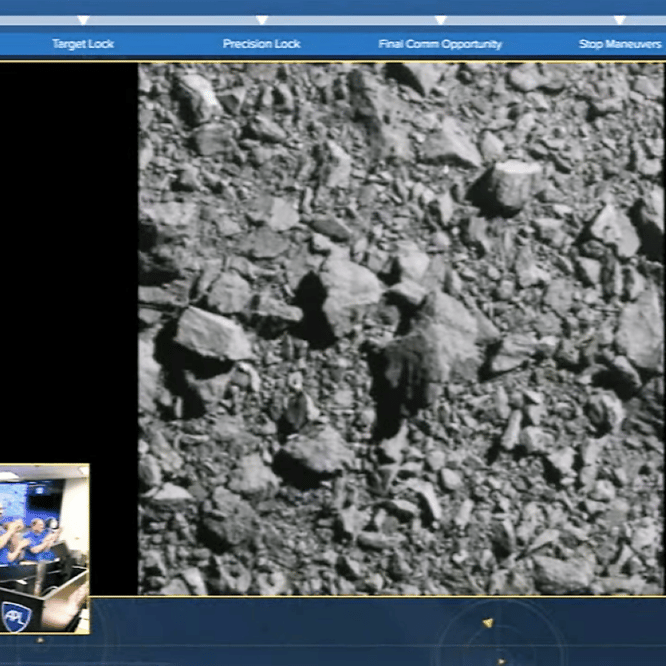Select the timeline marker above Target Lock
Viewport: 666px width, 666px height.
[x=83, y=20]
